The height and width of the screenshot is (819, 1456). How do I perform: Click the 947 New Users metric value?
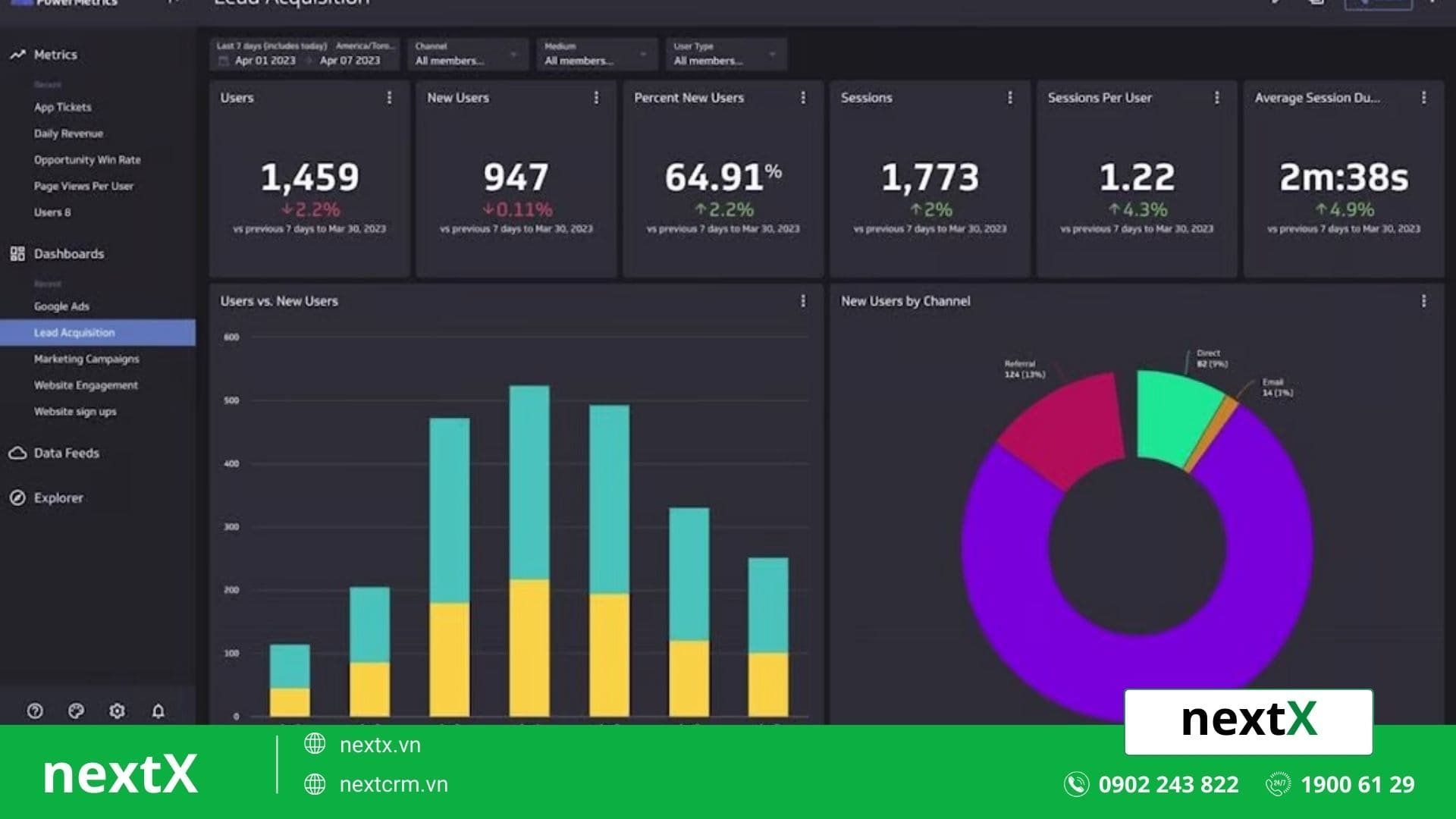(x=516, y=177)
